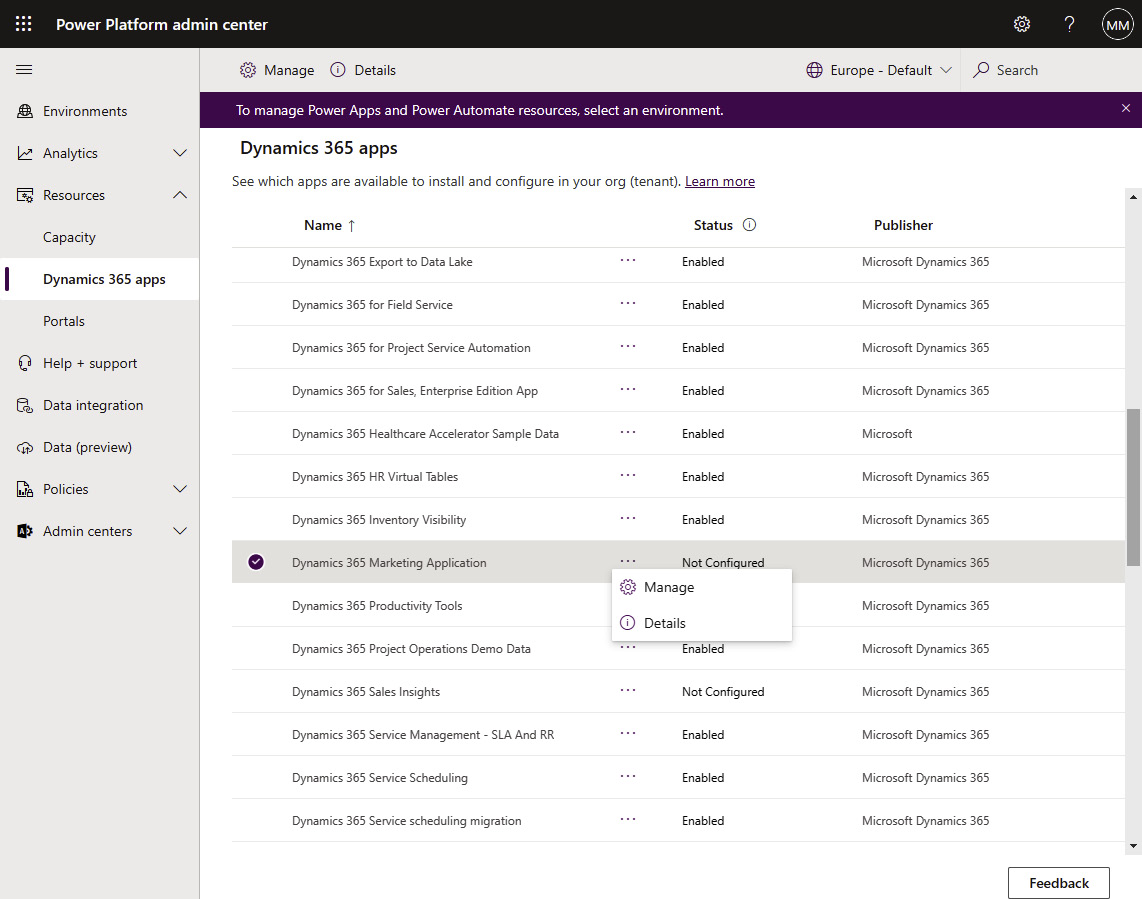Screen dimensions: 1142x899
Task: Open more options for Sales Insights
Action: [x=628, y=690]
